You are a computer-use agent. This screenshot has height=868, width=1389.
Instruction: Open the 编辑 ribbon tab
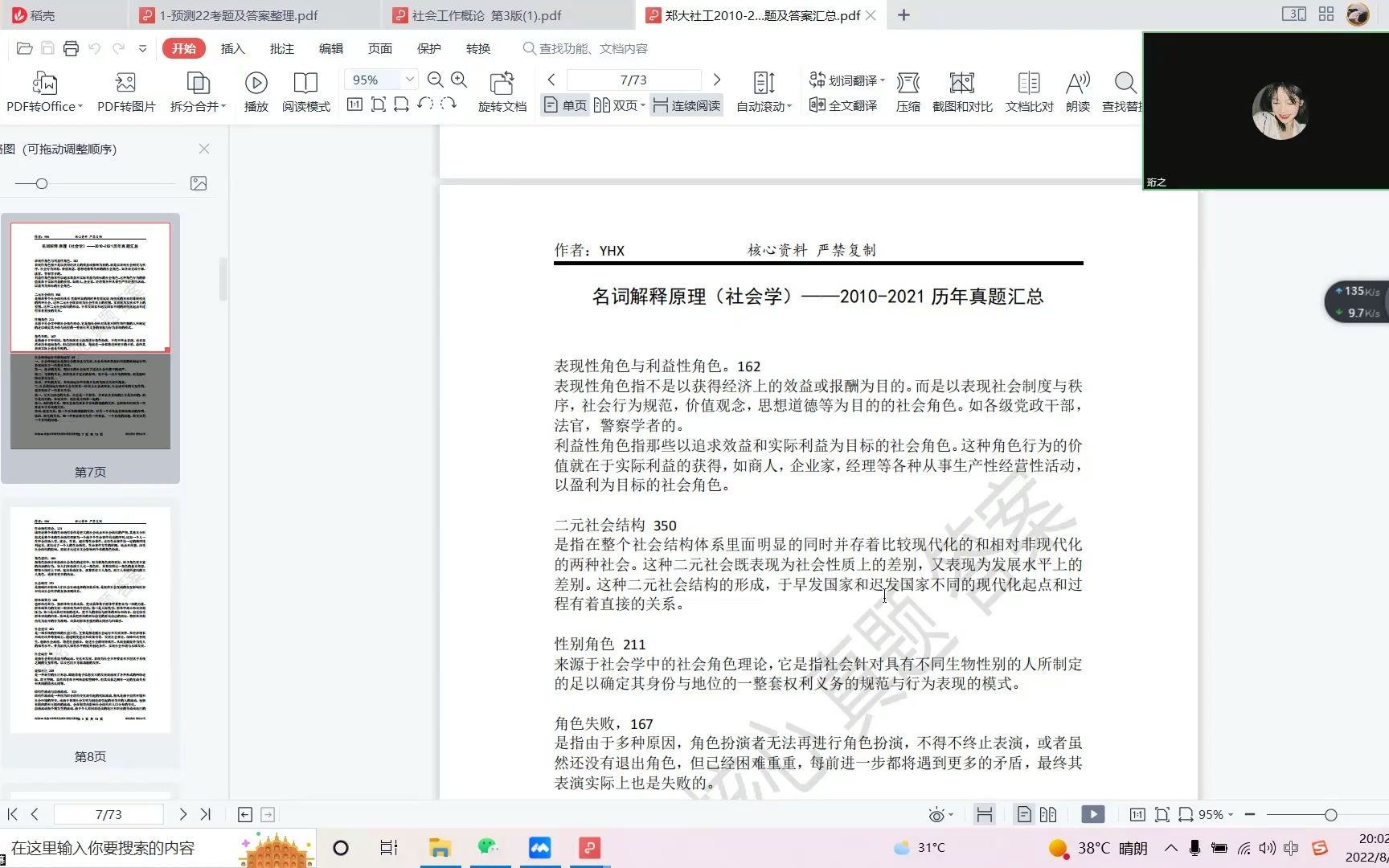330,48
